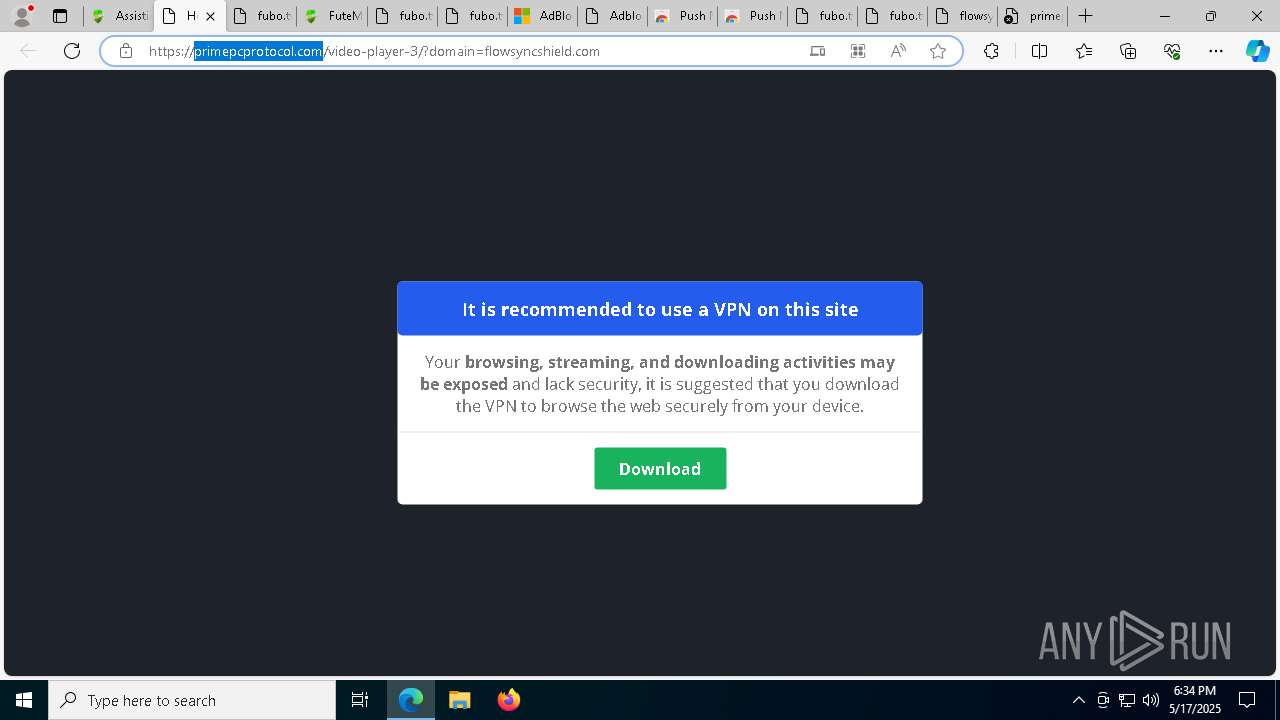
Task: Toggle split screen view
Action: click(1039, 51)
